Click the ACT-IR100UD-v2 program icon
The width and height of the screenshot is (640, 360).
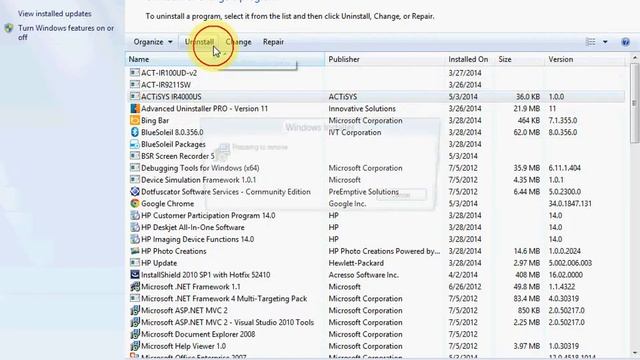point(135,73)
